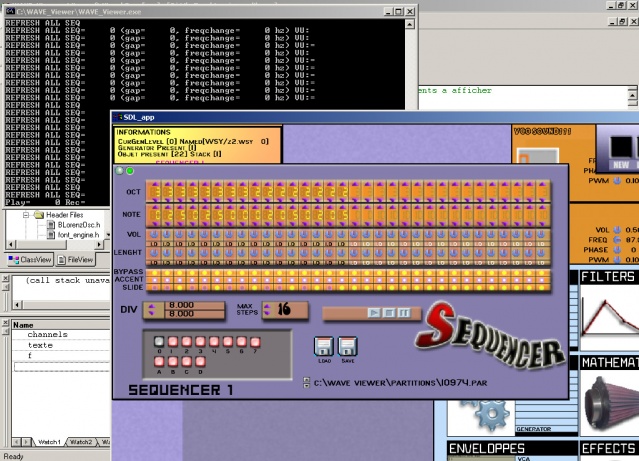
Task: Collapse the Header Files tree folder
Action: 27,214
